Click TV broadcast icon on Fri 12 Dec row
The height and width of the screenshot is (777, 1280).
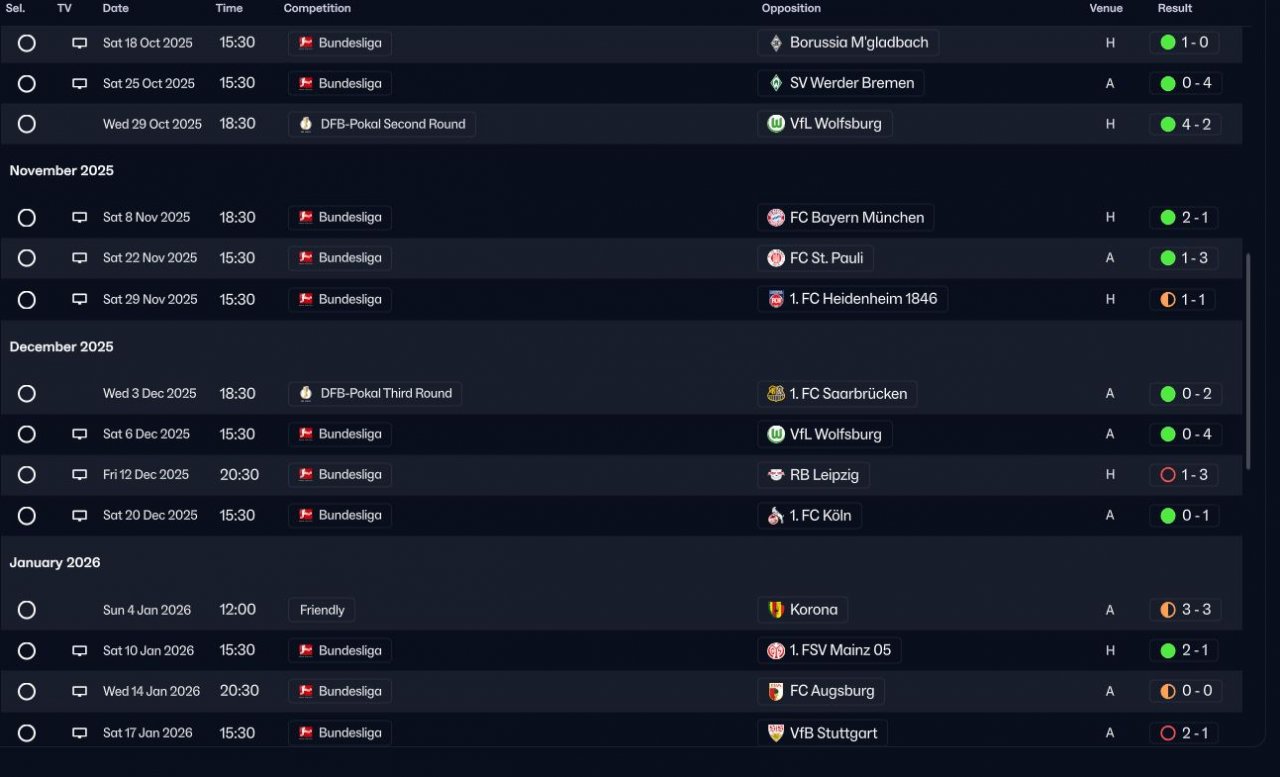[80, 475]
